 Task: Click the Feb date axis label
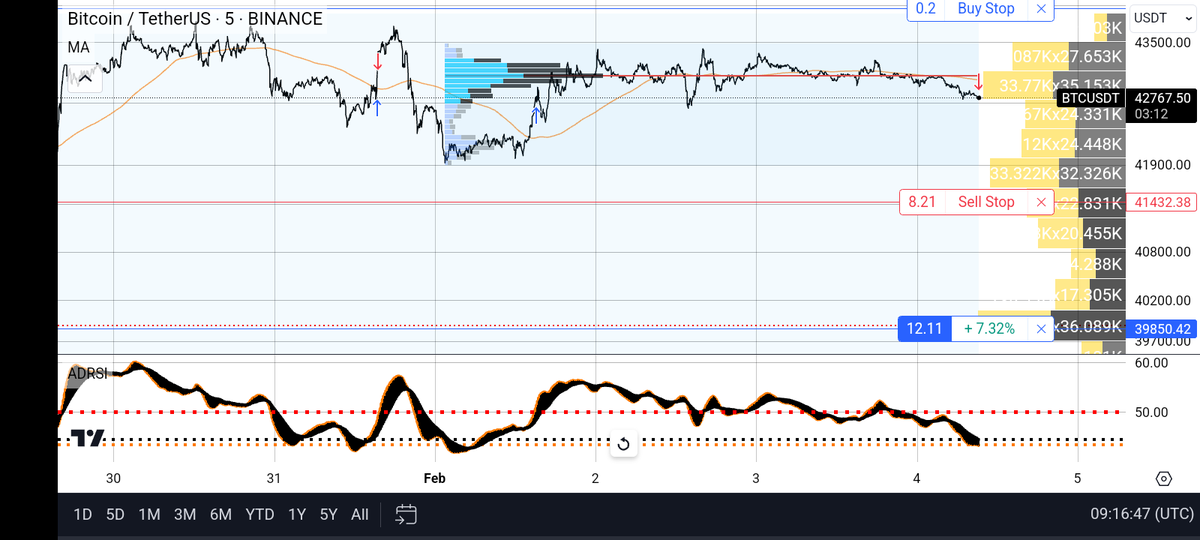coord(434,478)
